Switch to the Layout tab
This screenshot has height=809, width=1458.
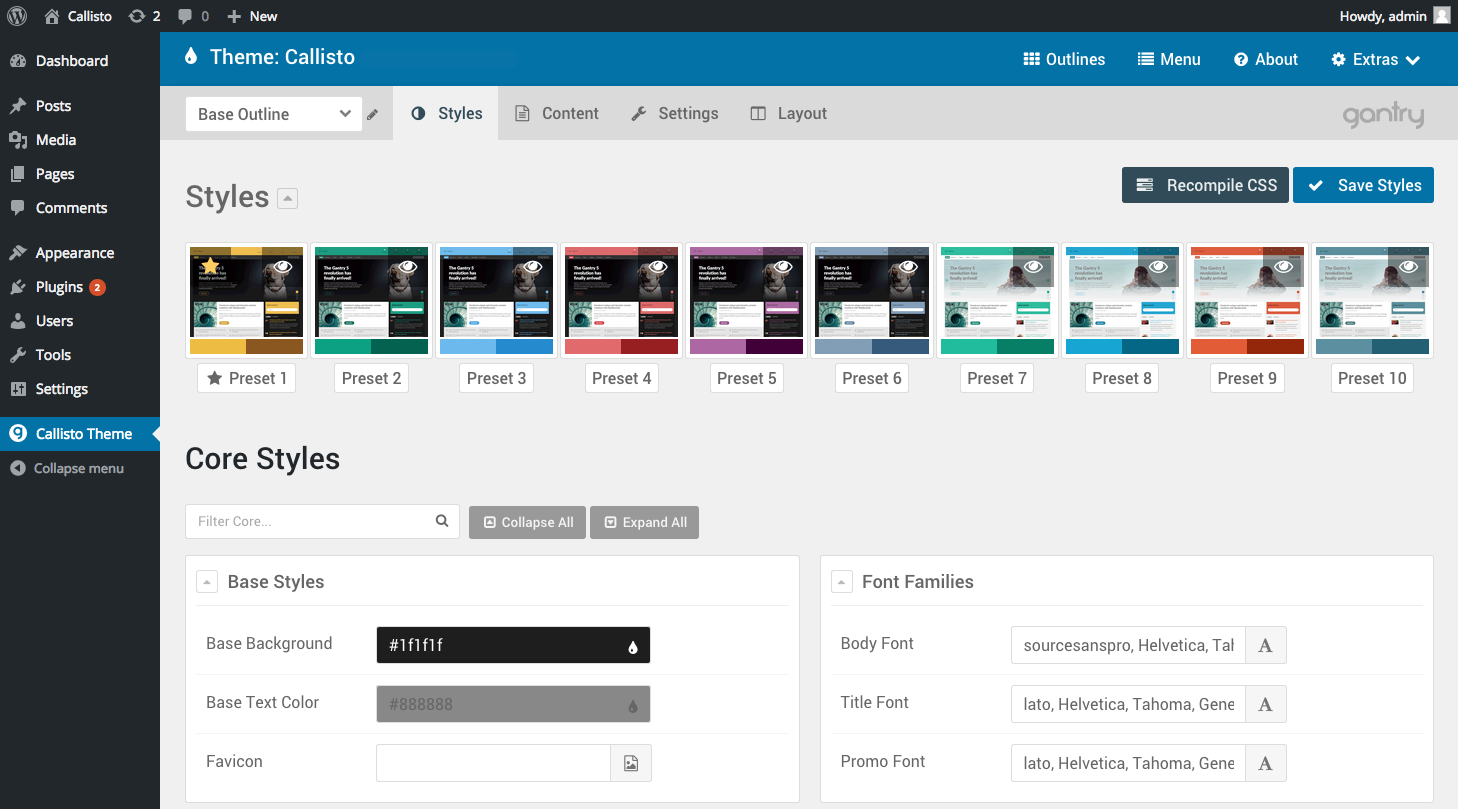pos(788,113)
